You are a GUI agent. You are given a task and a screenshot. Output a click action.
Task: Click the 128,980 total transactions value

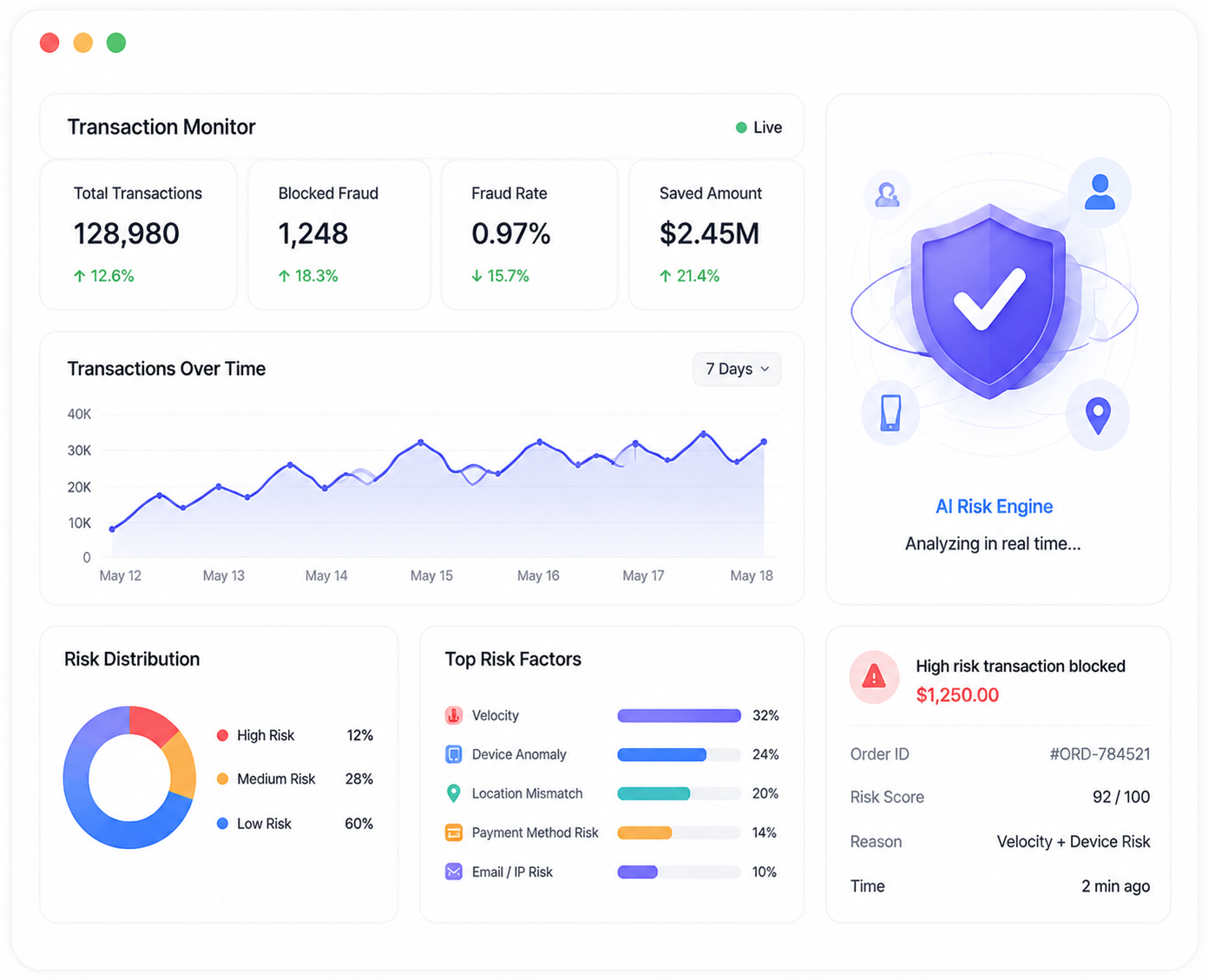click(x=127, y=233)
